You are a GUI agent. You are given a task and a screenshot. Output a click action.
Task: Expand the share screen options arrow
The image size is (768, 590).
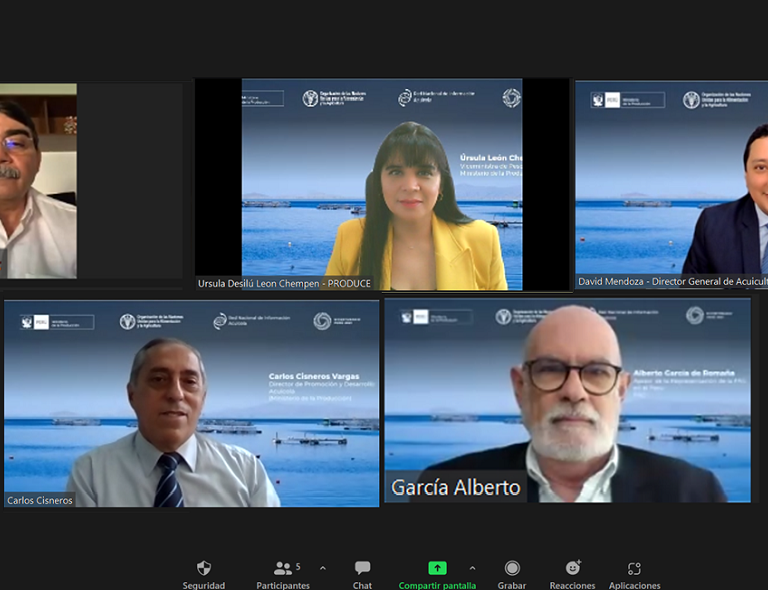click(x=472, y=568)
